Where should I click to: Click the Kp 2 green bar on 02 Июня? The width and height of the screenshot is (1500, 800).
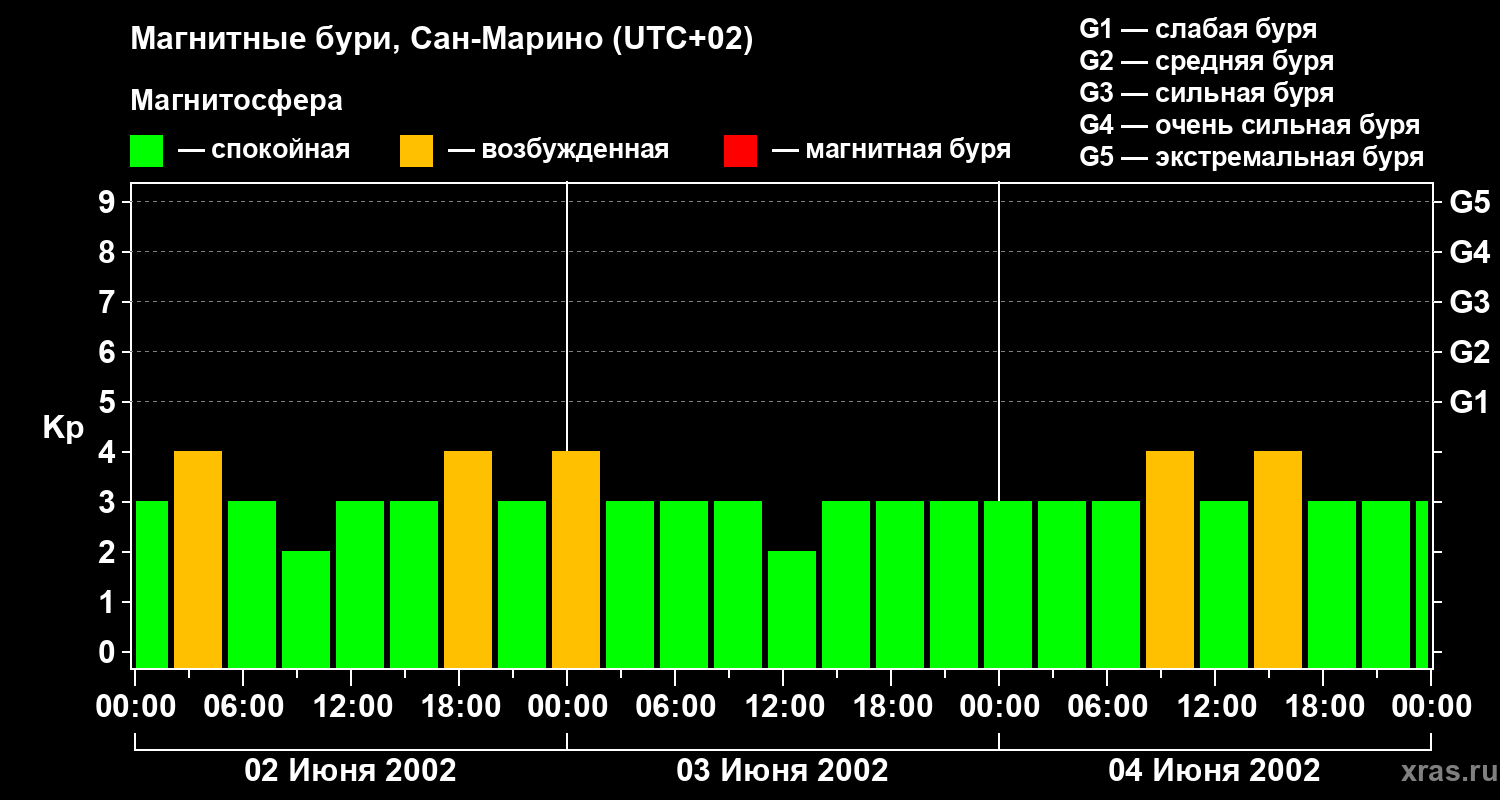[306, 609]
